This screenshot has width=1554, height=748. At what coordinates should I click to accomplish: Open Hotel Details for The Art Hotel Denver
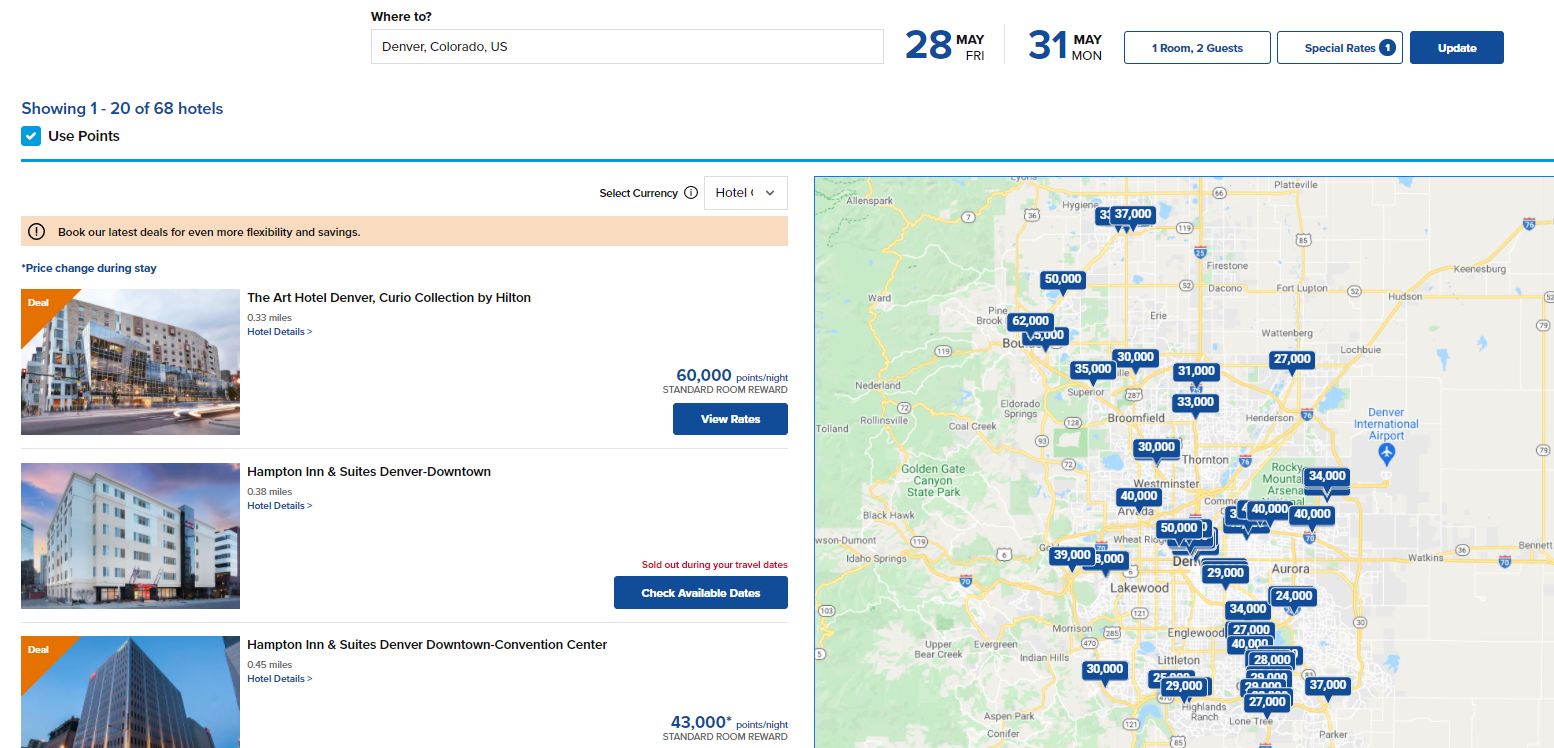pos(279,332)
